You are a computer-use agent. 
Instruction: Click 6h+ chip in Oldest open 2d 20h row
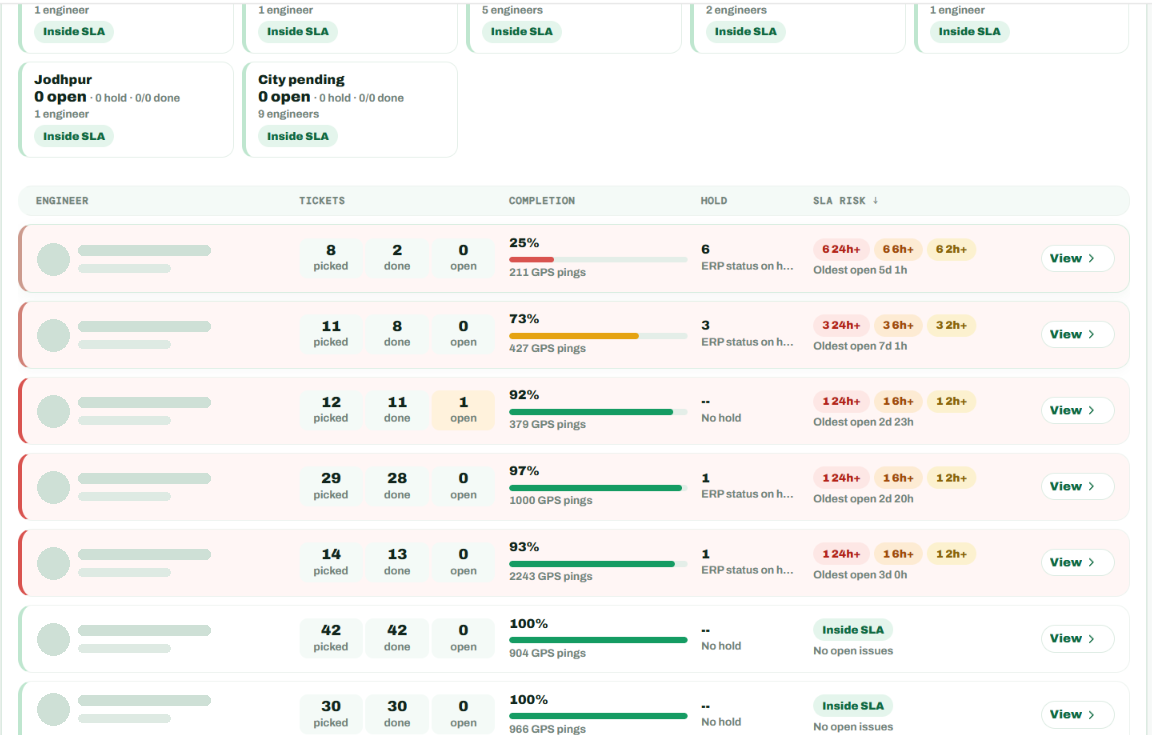(898, 478)
